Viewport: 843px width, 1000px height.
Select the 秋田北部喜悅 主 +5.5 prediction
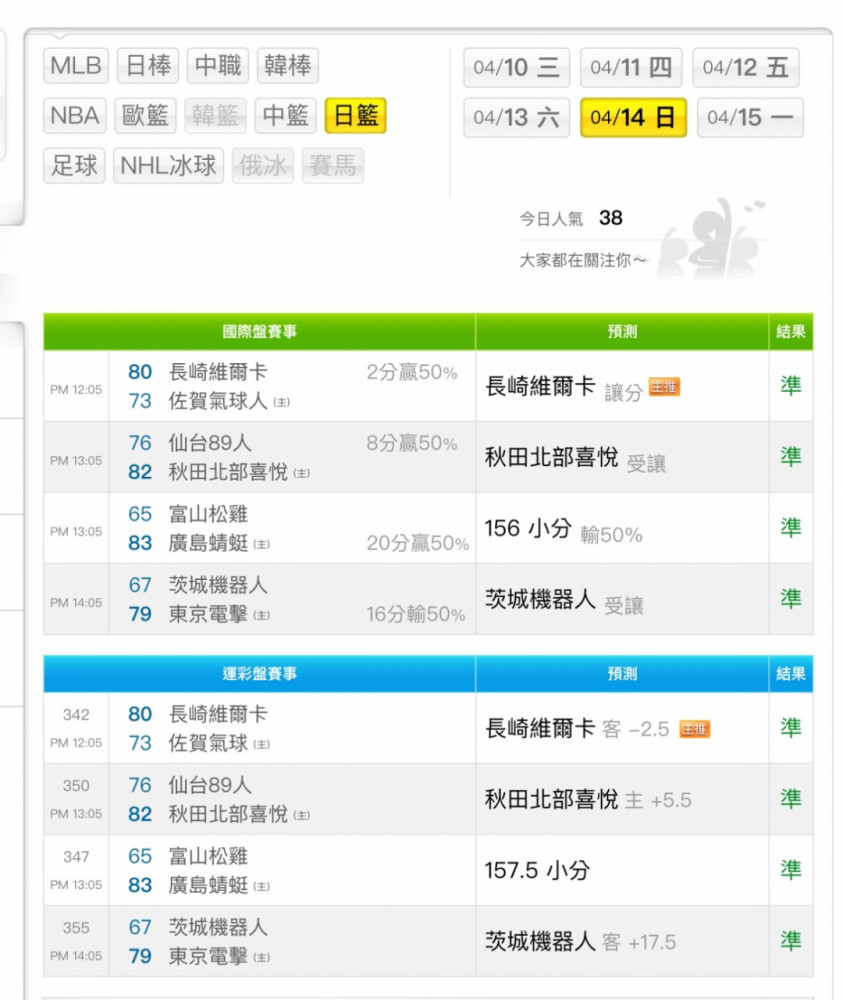point(588,800)
